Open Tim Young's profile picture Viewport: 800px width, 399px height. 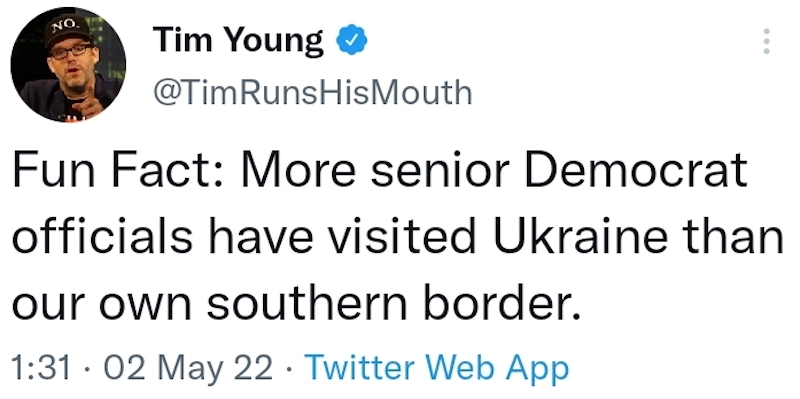click(68, 64)
